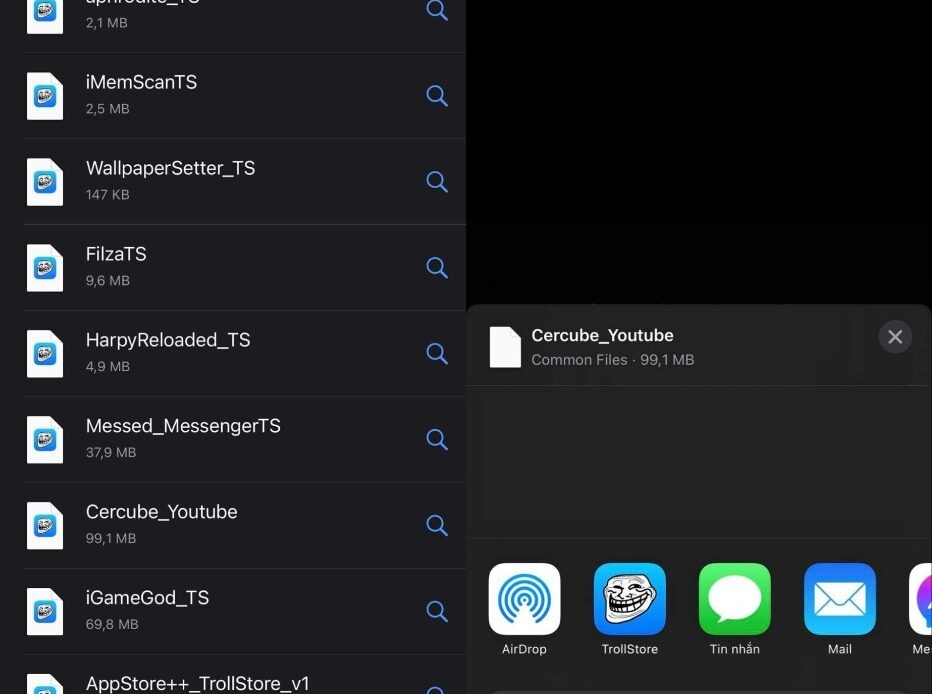This screenshot has height=694, width=932.
Task: Tap the magnifier icon beside FilzaTS
Action: click(x=437, y=267)
